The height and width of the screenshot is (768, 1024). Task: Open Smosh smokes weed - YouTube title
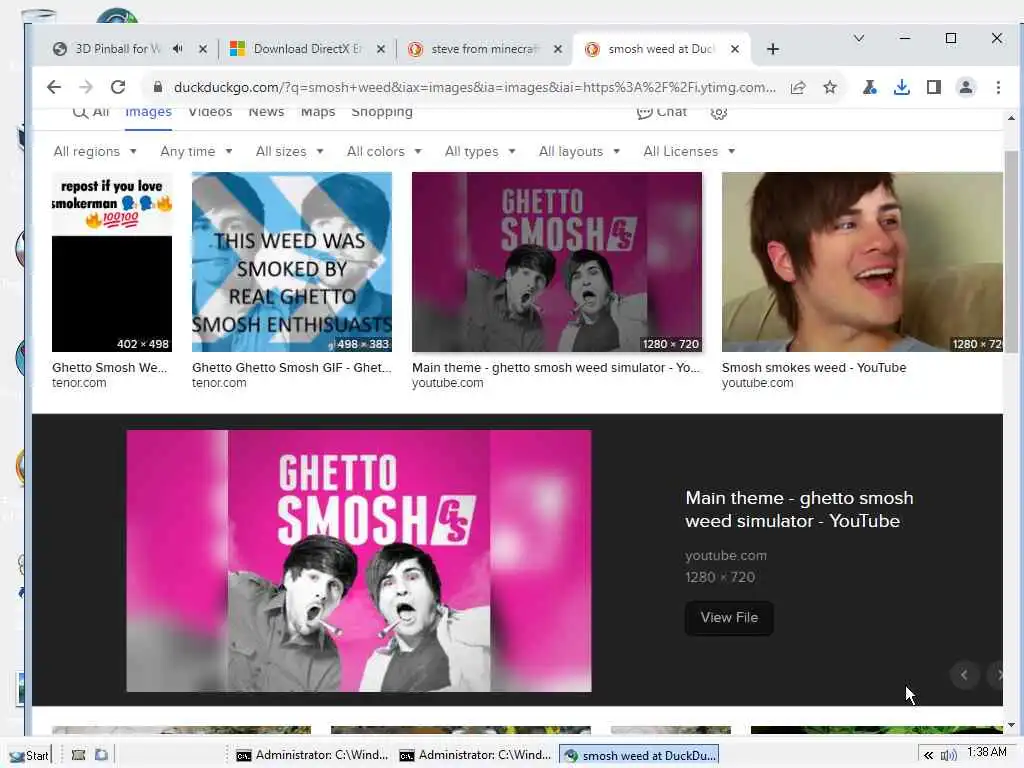pos(814,368)
